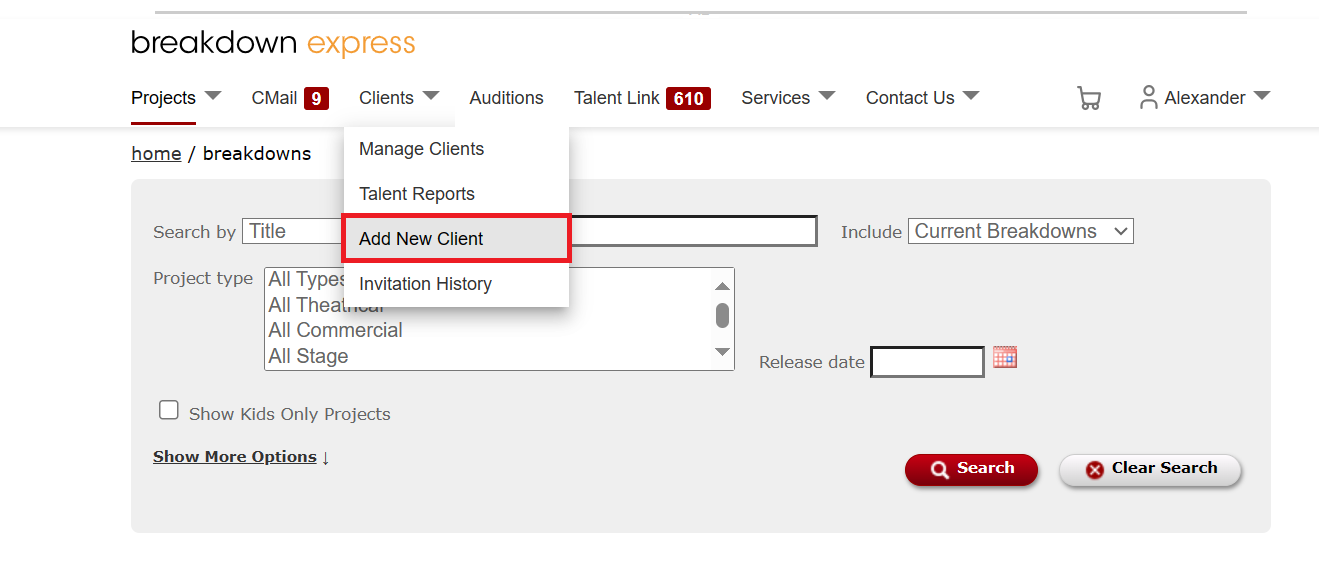Open the Include Current Breakdowns dropdown
This screenshot has height=564, width=1319.
(1020, 231)
